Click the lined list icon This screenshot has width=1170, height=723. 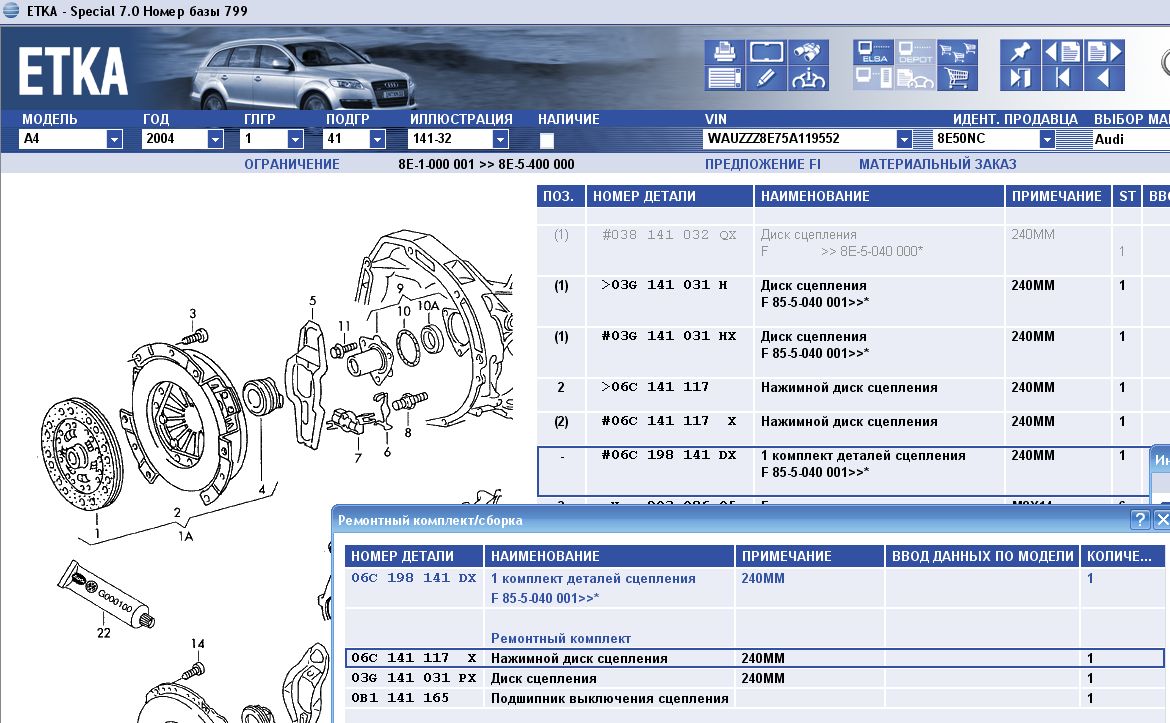point(725,78)
